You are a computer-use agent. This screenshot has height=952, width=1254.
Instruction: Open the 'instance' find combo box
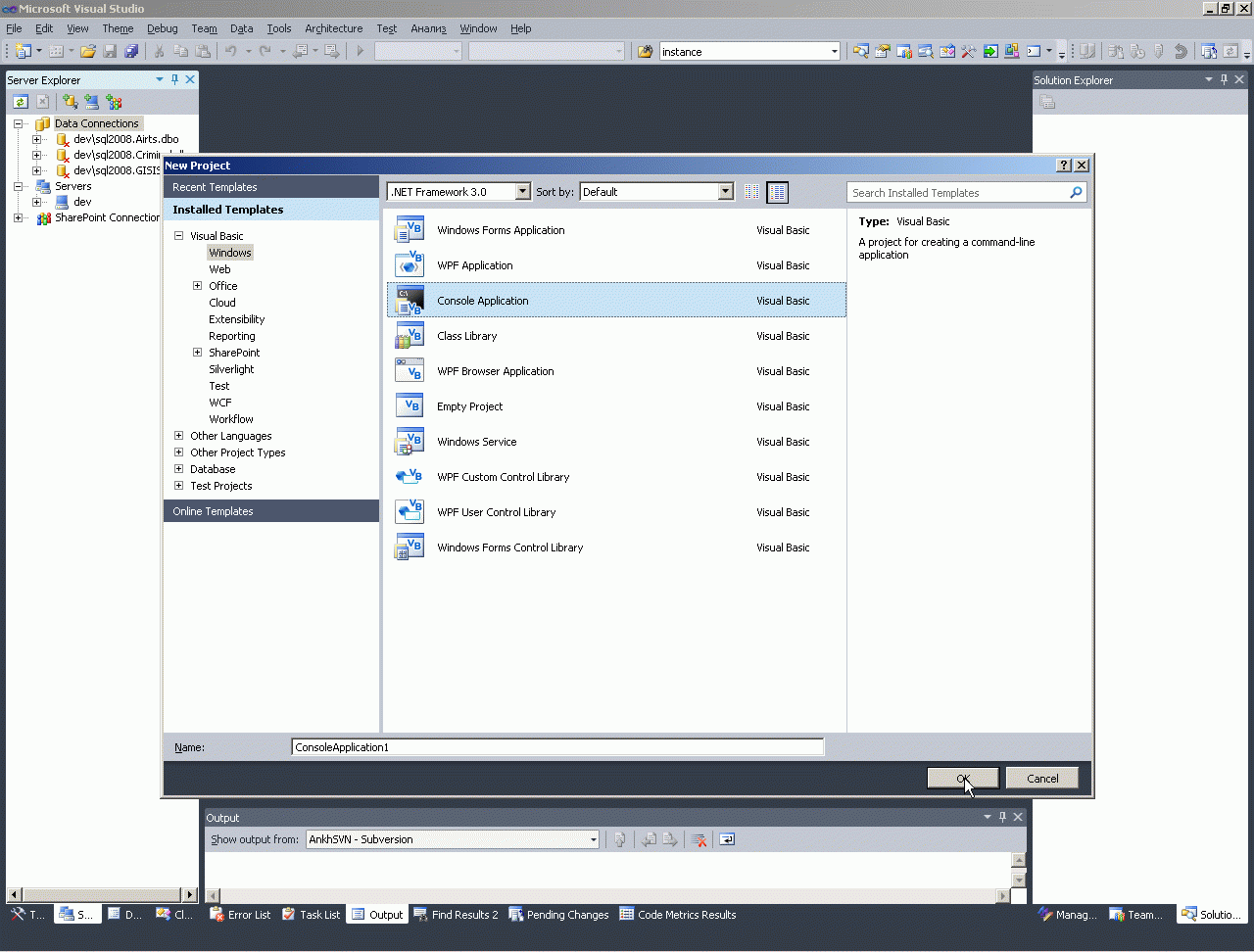point(834,52)
